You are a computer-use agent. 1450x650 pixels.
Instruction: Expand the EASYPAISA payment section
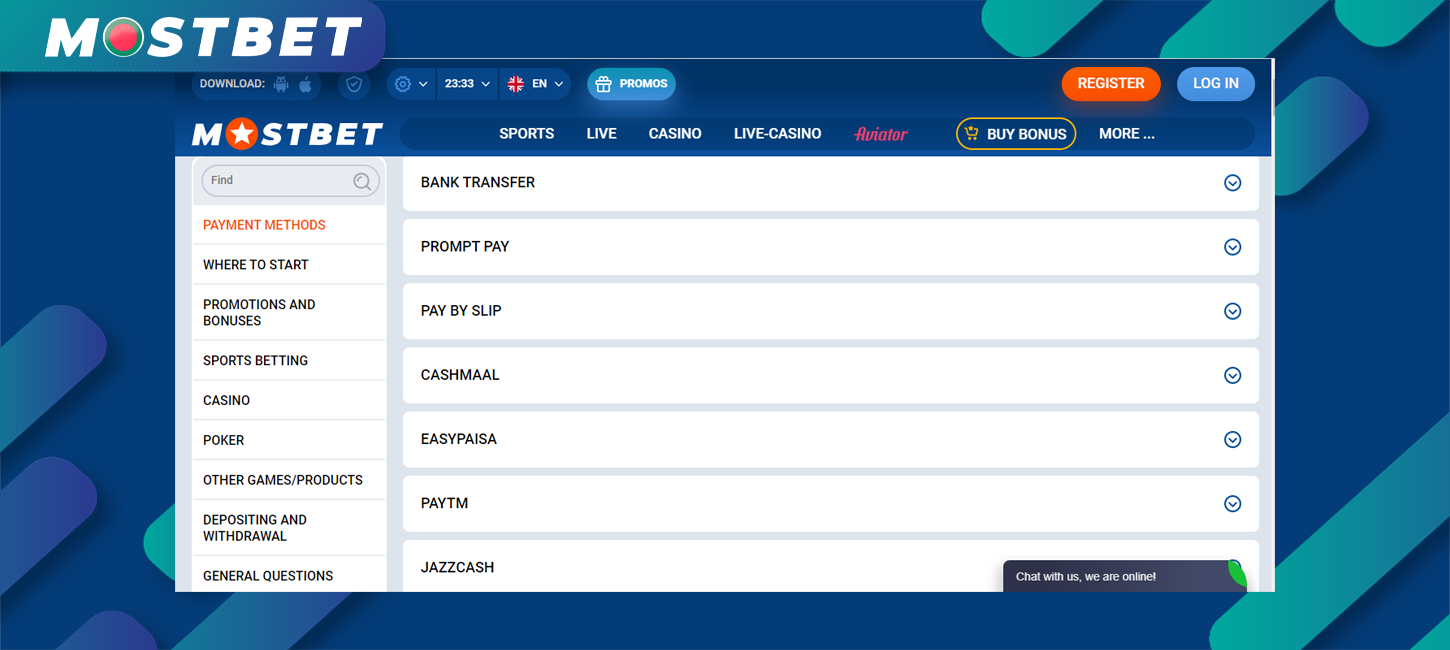pos(1233,439)
